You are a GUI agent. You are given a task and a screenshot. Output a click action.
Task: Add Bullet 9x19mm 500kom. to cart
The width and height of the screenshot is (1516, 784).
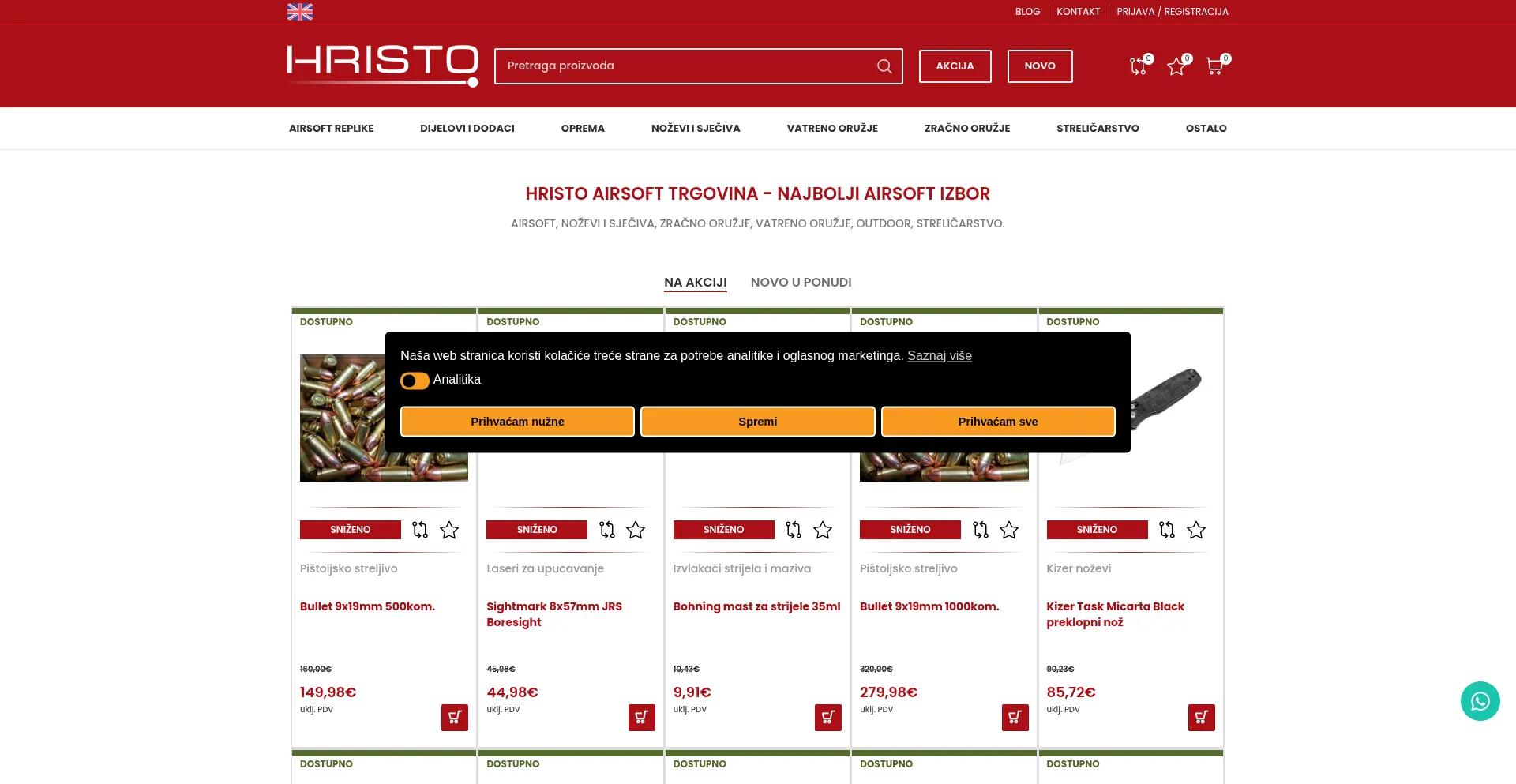tap(455, 718)
